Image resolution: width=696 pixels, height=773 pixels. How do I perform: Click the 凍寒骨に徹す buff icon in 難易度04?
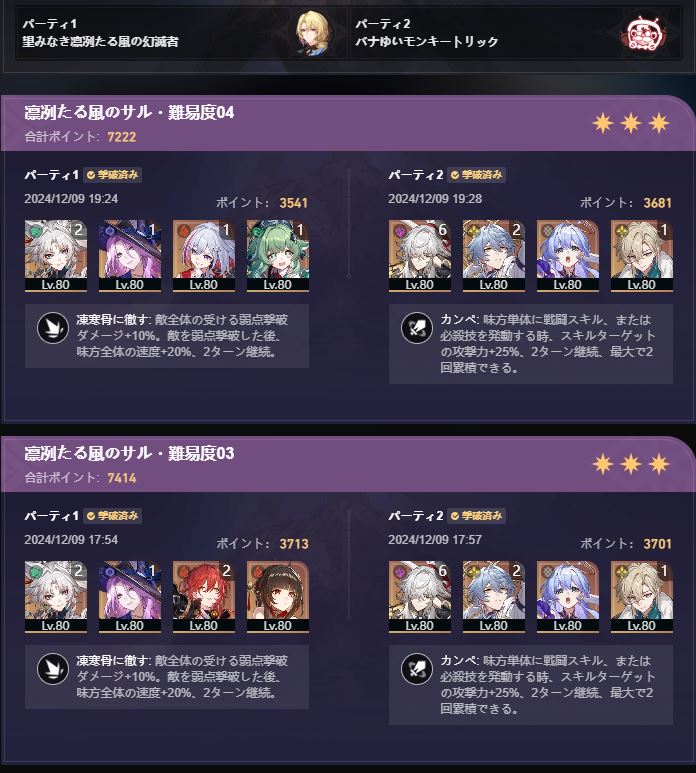tap(53, 328)
